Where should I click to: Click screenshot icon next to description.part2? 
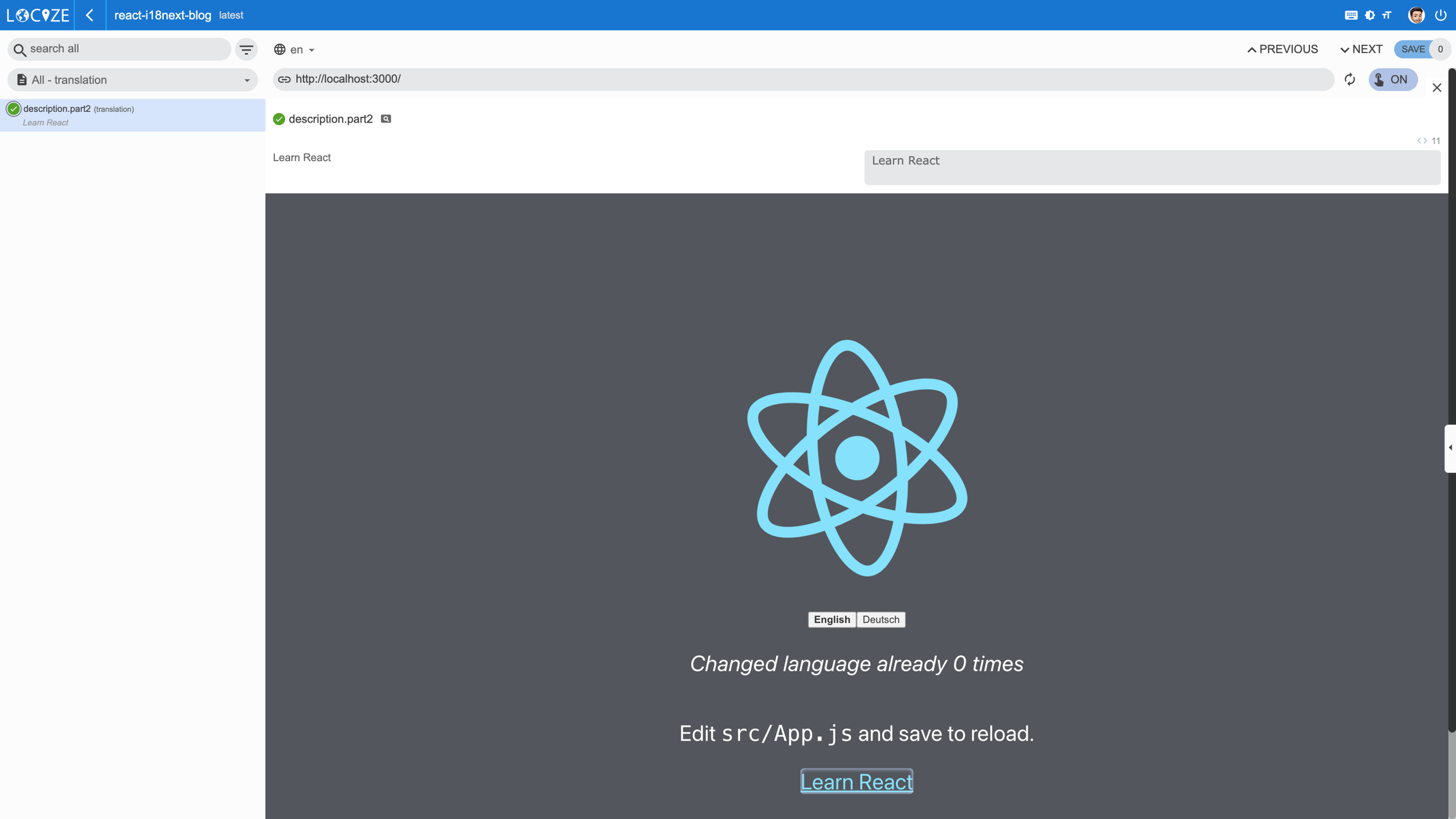click(386, 119)
